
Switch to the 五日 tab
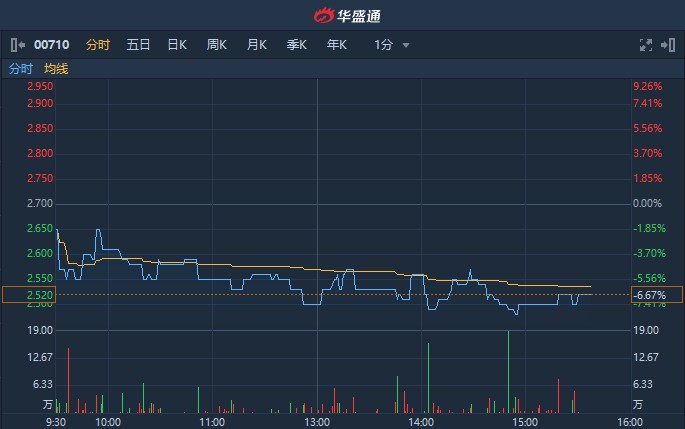tap(138, 45)
